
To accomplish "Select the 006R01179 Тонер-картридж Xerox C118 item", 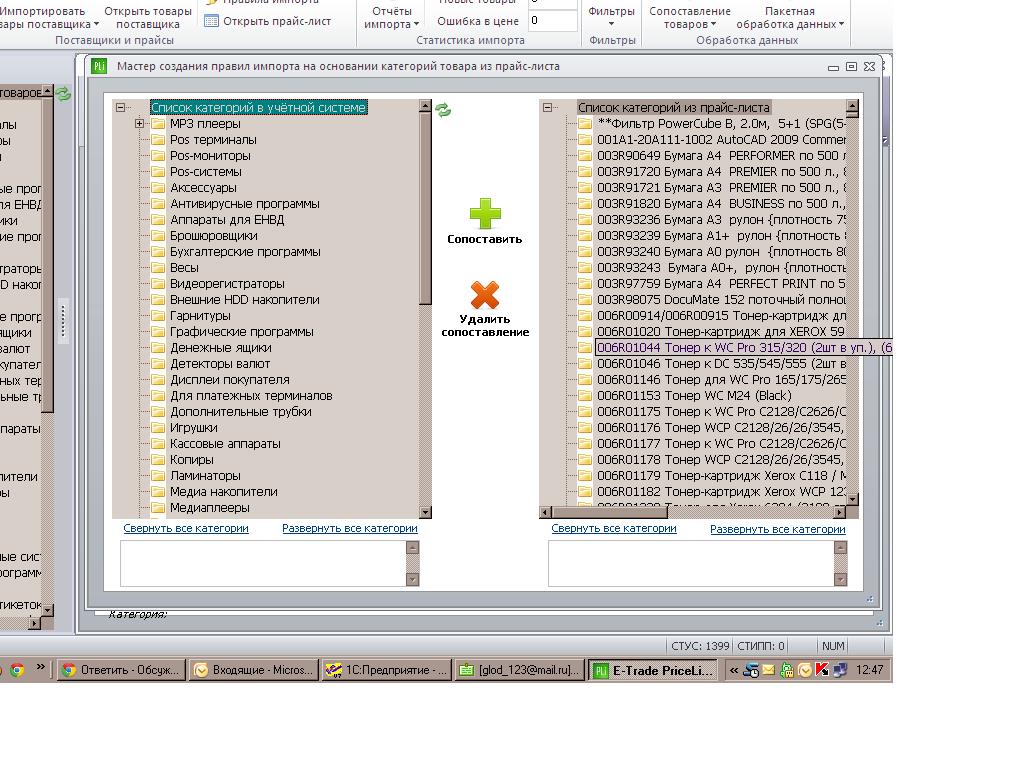I will pos(722,475).
